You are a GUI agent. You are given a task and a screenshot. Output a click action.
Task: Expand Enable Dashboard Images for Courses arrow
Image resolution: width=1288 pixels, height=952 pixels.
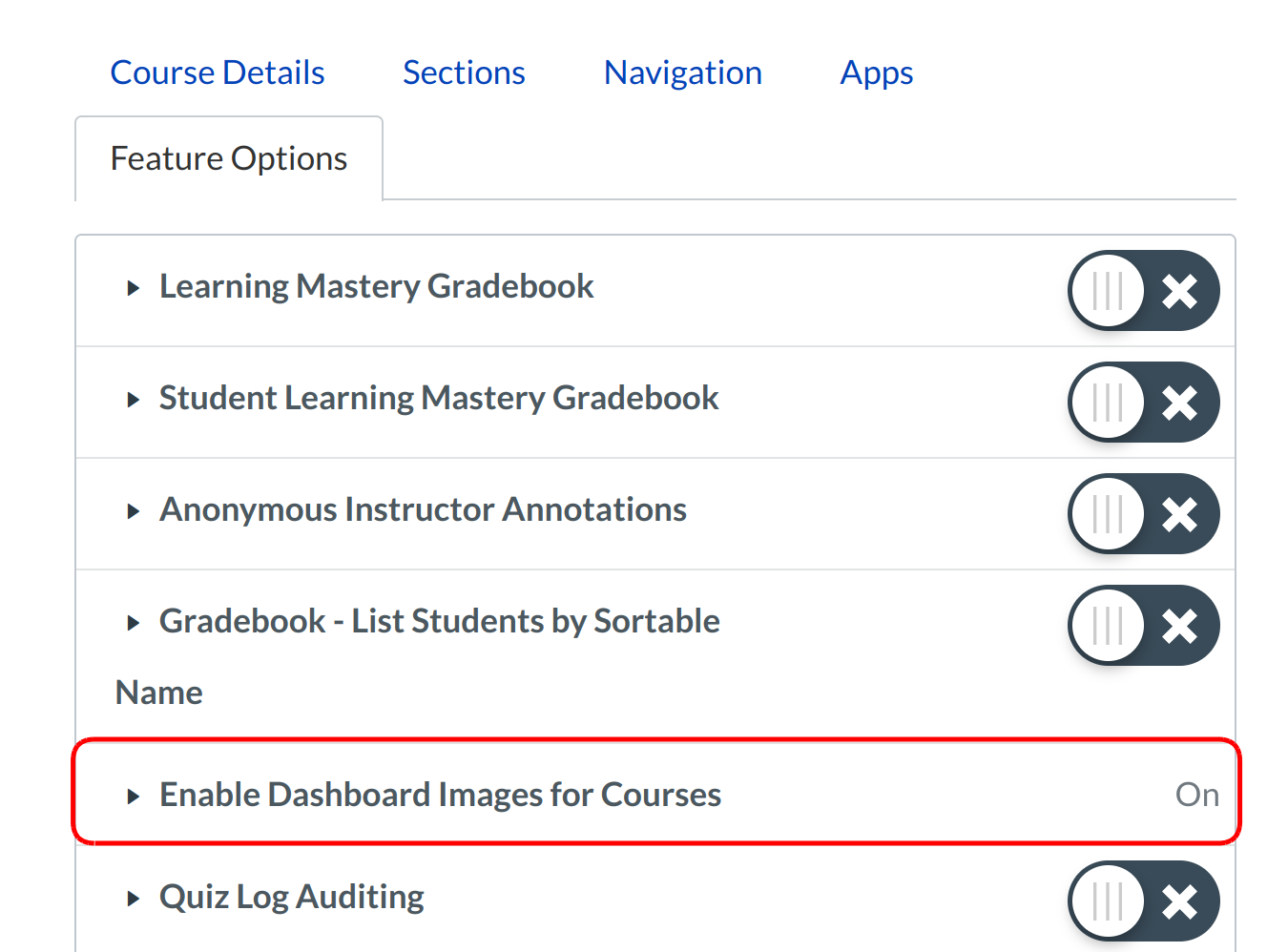click(134, 797)
